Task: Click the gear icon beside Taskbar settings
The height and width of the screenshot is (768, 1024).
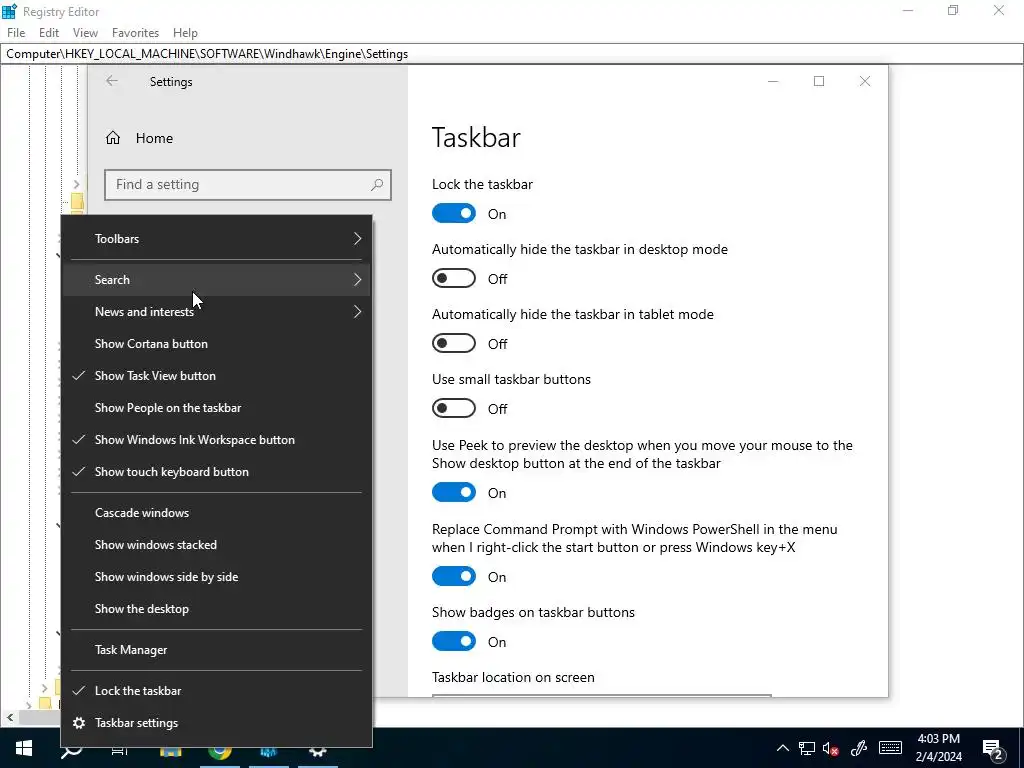Action: (79, 723)
